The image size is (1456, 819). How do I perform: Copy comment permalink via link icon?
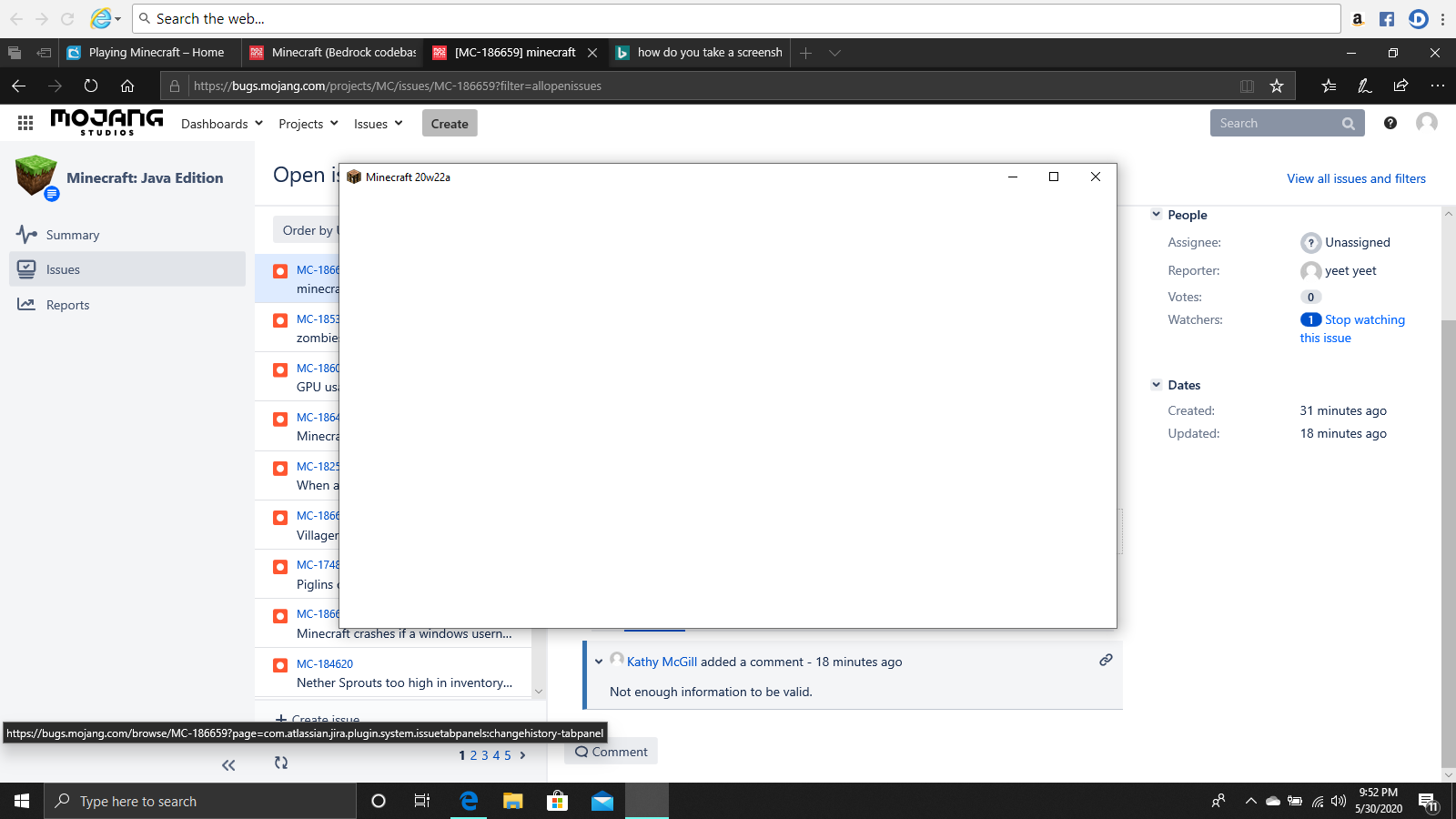click(1106, 660)
